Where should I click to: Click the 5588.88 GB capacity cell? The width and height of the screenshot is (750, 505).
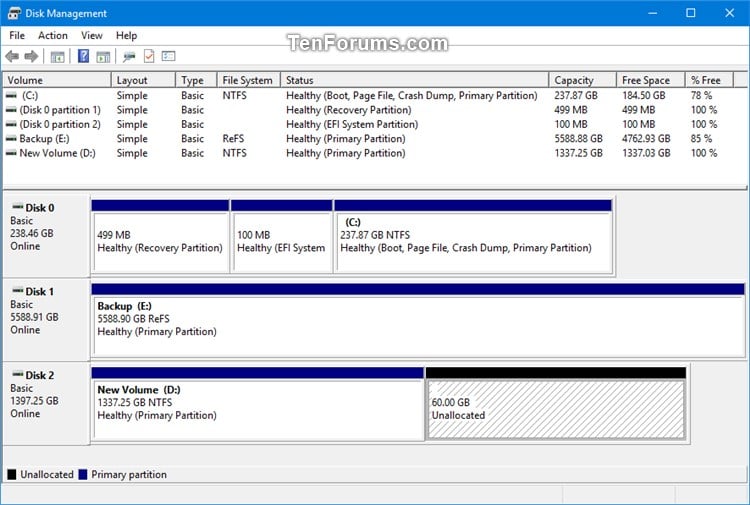[x=578, y=139]
